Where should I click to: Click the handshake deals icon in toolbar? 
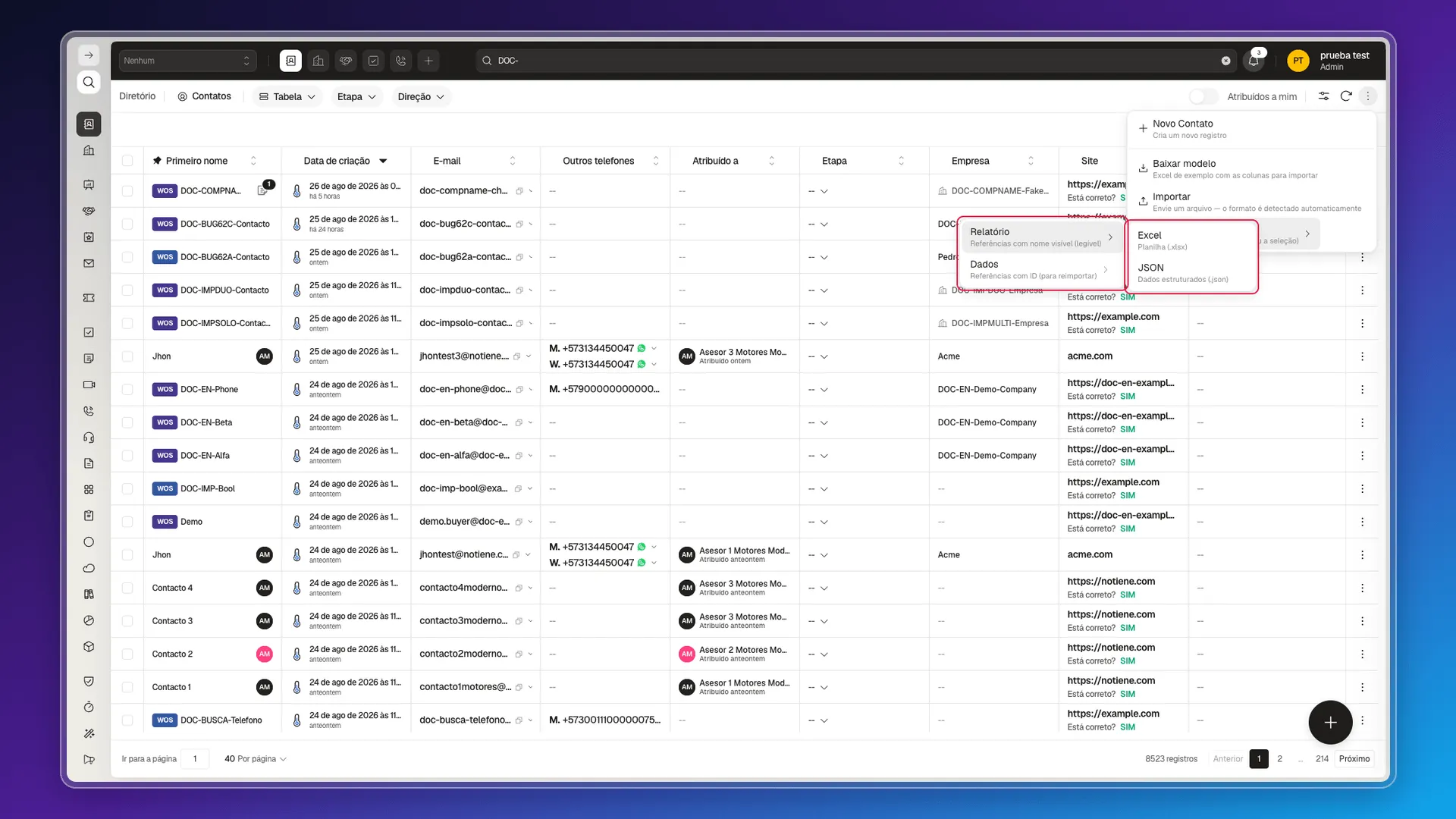pyautogui.click(x=346, y=61)
